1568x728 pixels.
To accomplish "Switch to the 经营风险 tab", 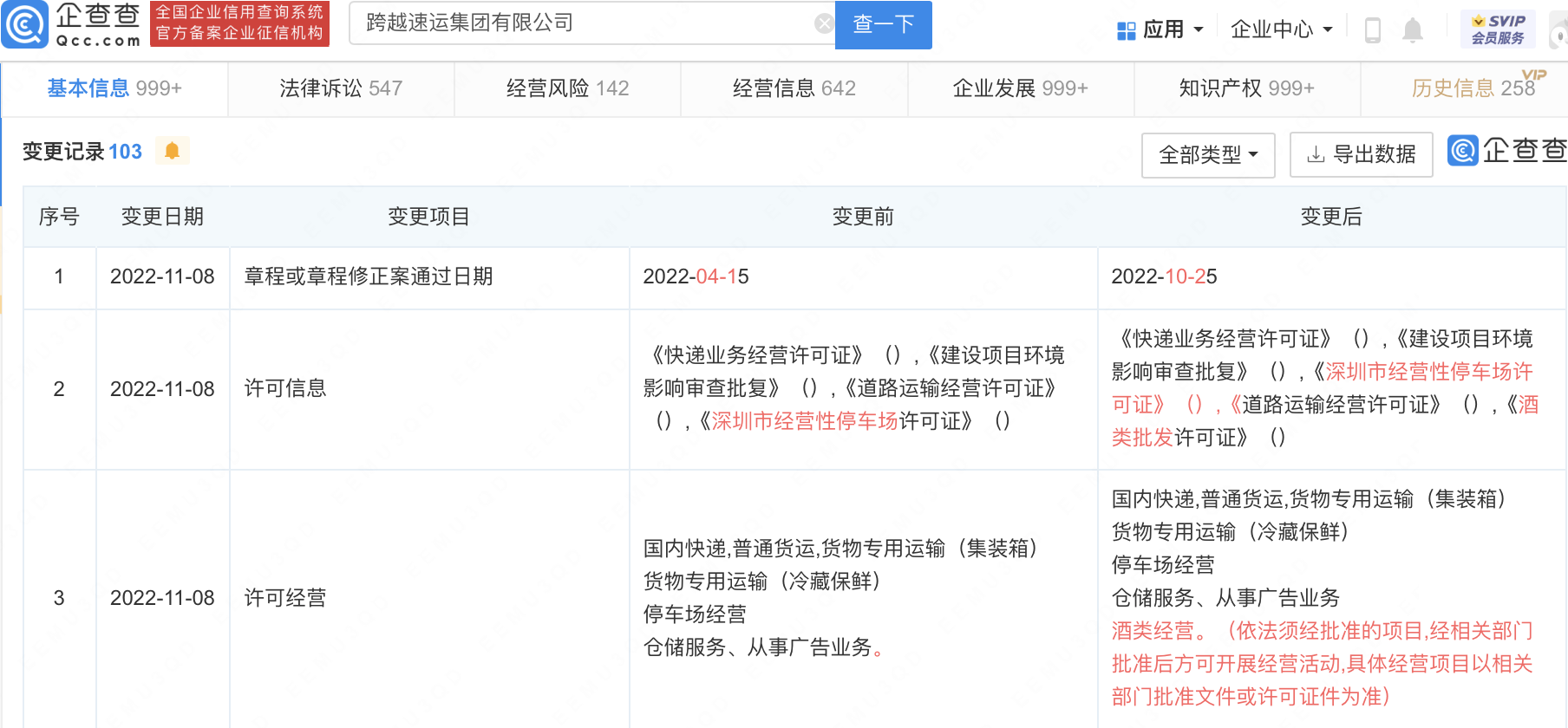I will coord(567,88).
